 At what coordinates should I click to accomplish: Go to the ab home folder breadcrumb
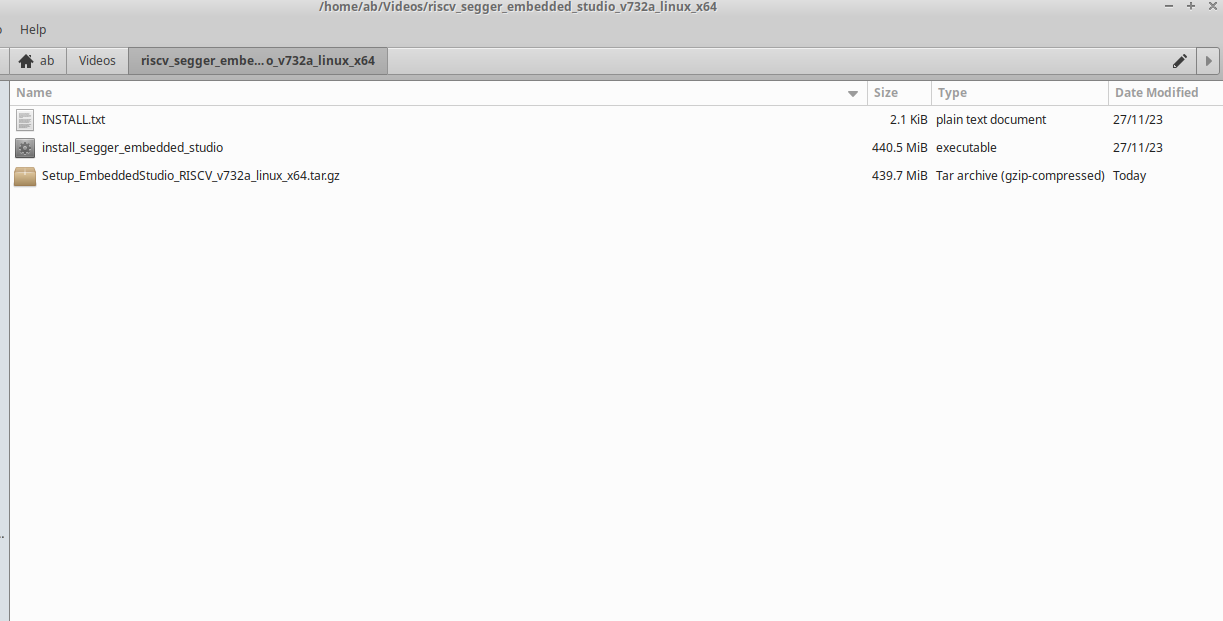pyautogui.click(x=38, y=60)
